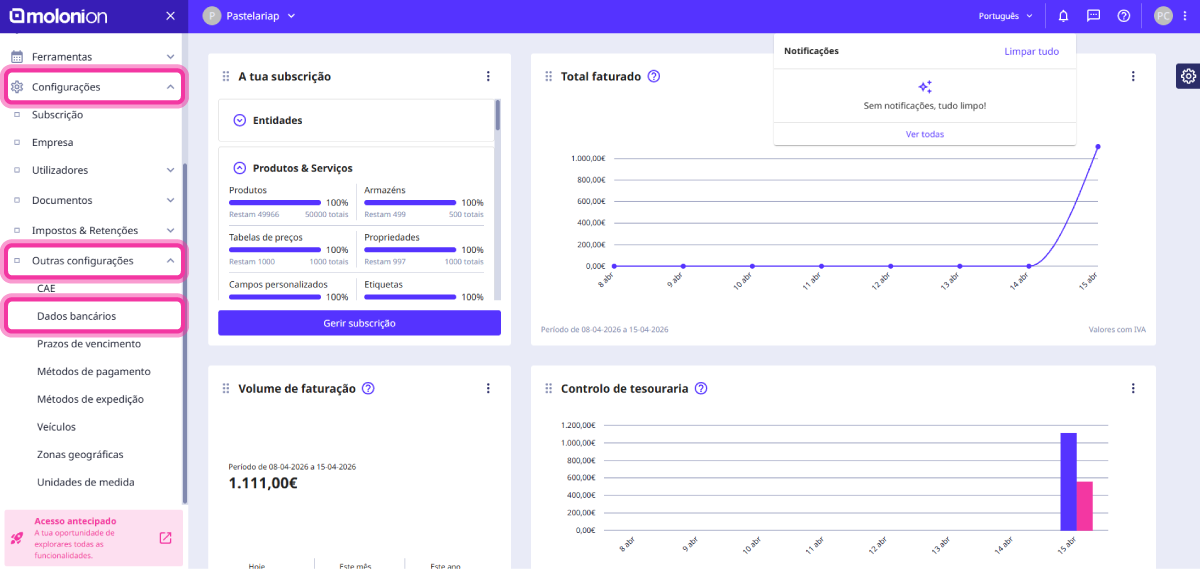Click the Gerir subscrição button
The width and height of the screenshot is (1200, 569).
(359, 323)
